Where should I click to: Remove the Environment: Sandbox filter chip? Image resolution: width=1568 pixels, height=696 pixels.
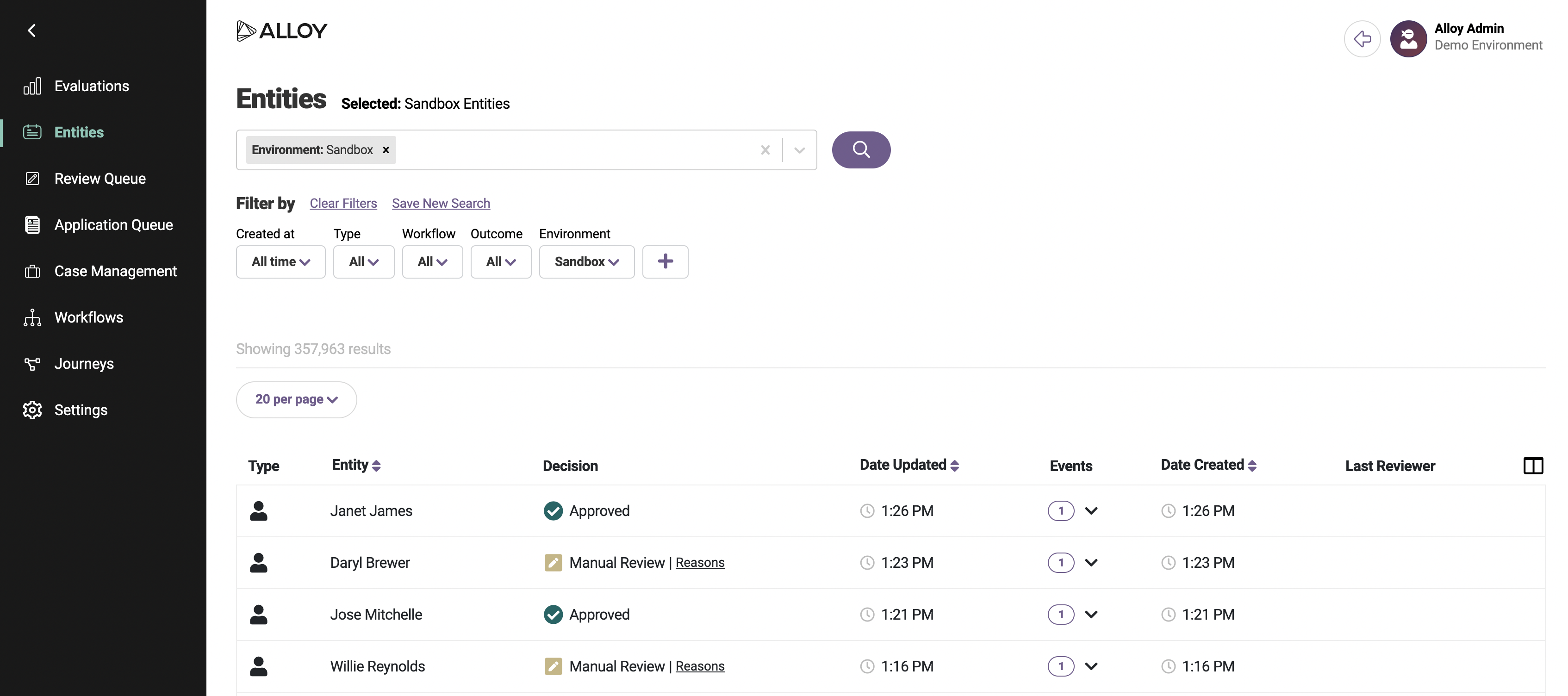pyautogui.click(x=386, y=149)
